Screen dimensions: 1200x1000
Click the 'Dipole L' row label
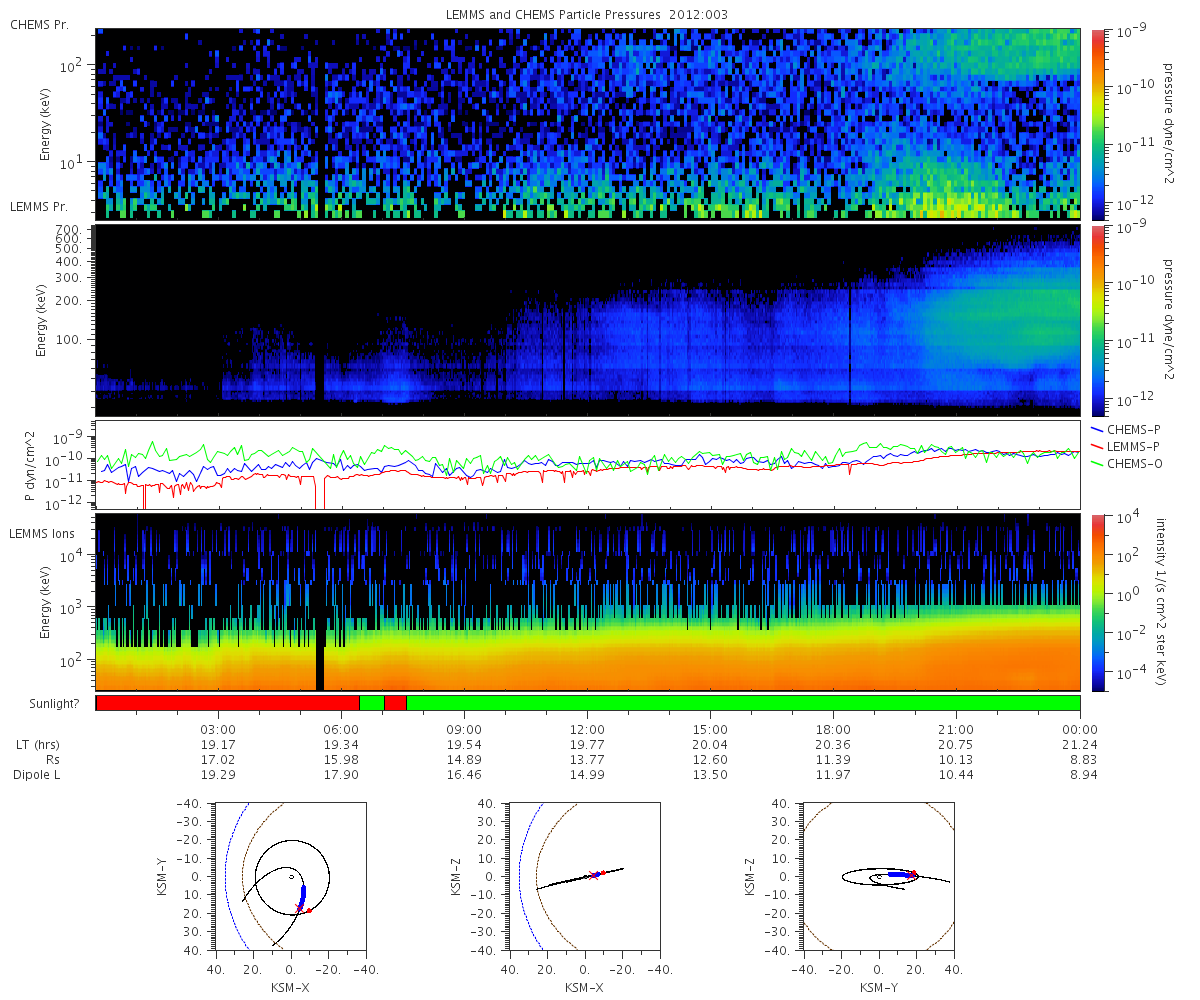pos(39,775)
